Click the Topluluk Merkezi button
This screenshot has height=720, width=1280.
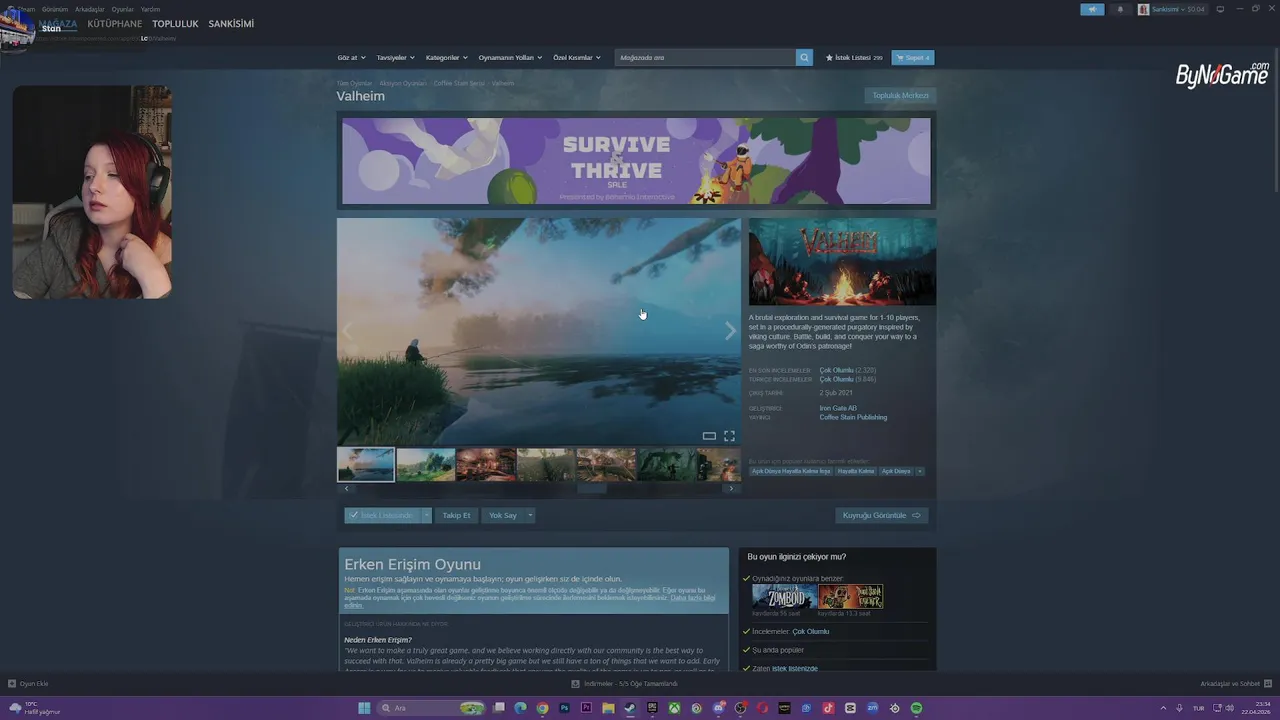(x=900, y=96)
